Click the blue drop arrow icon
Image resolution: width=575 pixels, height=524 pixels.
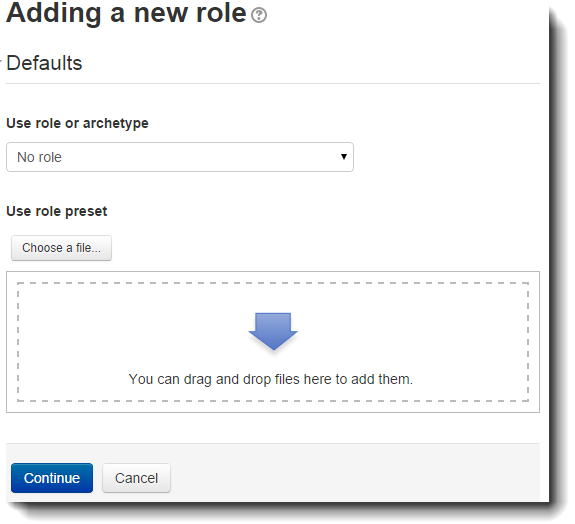pyautogui.click(x=273, y=331)
